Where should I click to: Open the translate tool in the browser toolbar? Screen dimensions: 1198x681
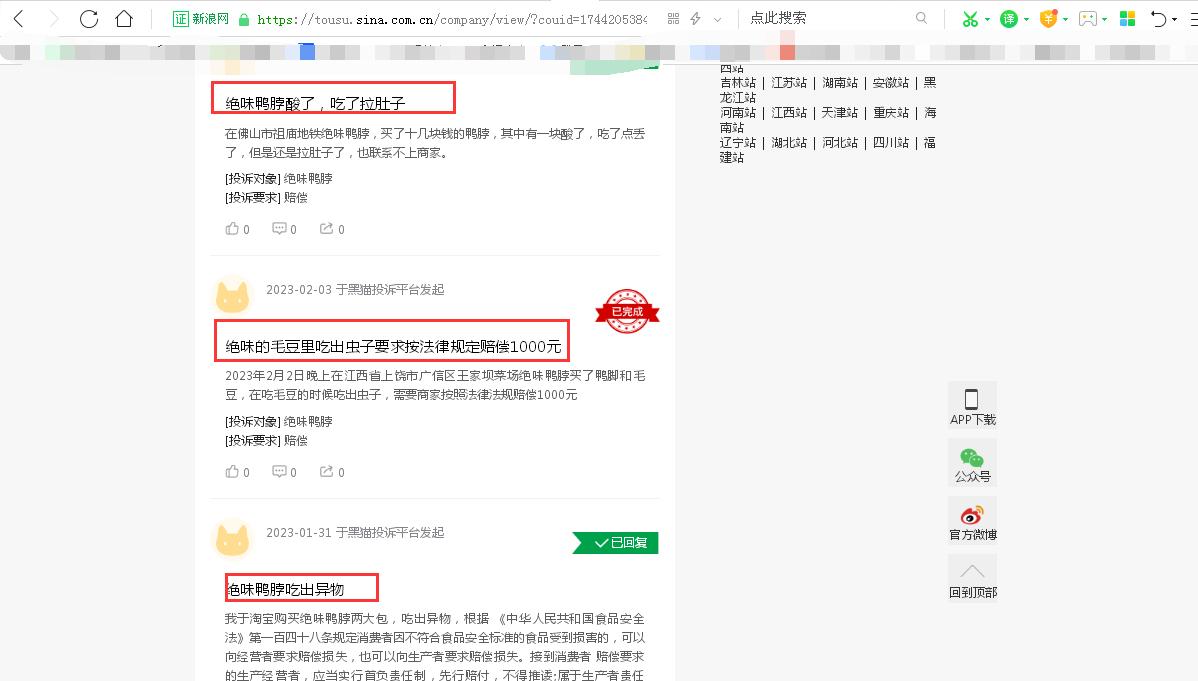[1010, 18]
